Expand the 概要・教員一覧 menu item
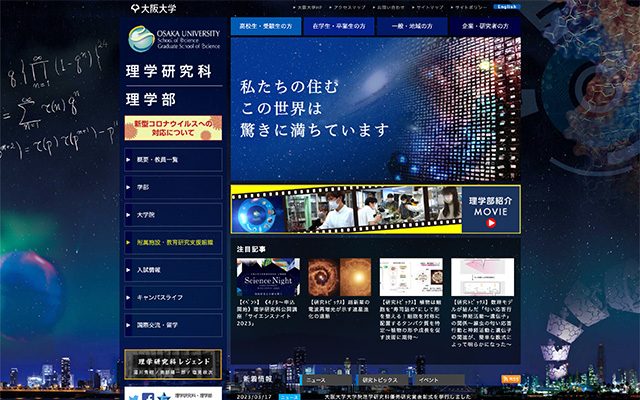This screenshot has width=640, height=400. tap(173, 160)
